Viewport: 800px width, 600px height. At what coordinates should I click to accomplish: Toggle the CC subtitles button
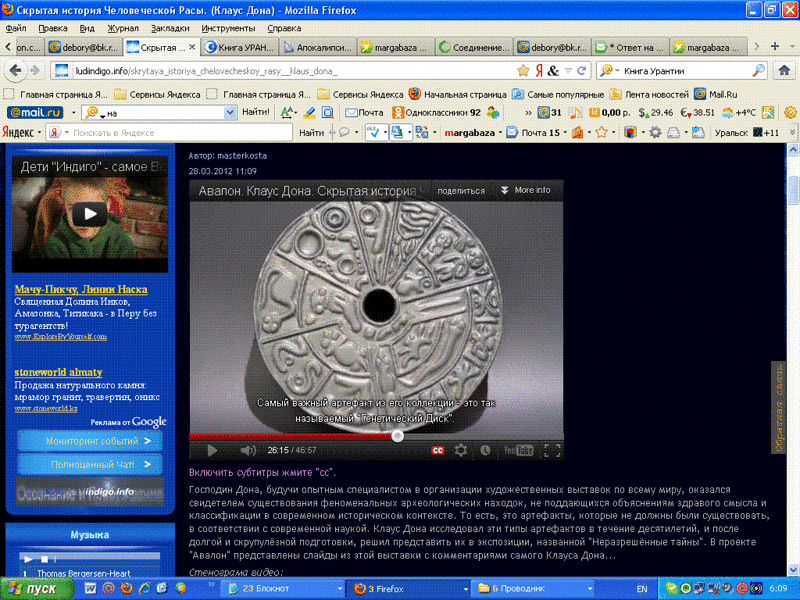[438, 450]
